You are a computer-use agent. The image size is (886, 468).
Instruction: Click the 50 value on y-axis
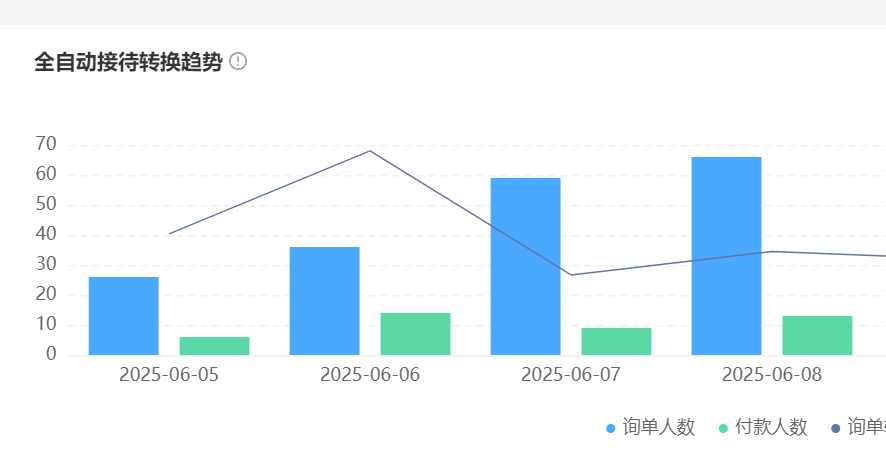pyautogui.click(x=46, y=204)
